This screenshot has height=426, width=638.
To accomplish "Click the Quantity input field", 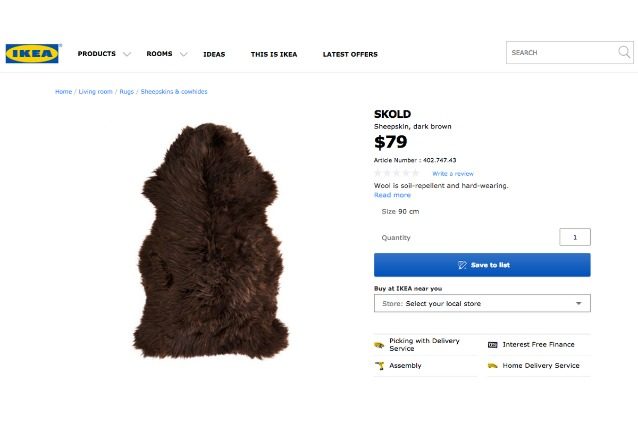I will [575, 237].
